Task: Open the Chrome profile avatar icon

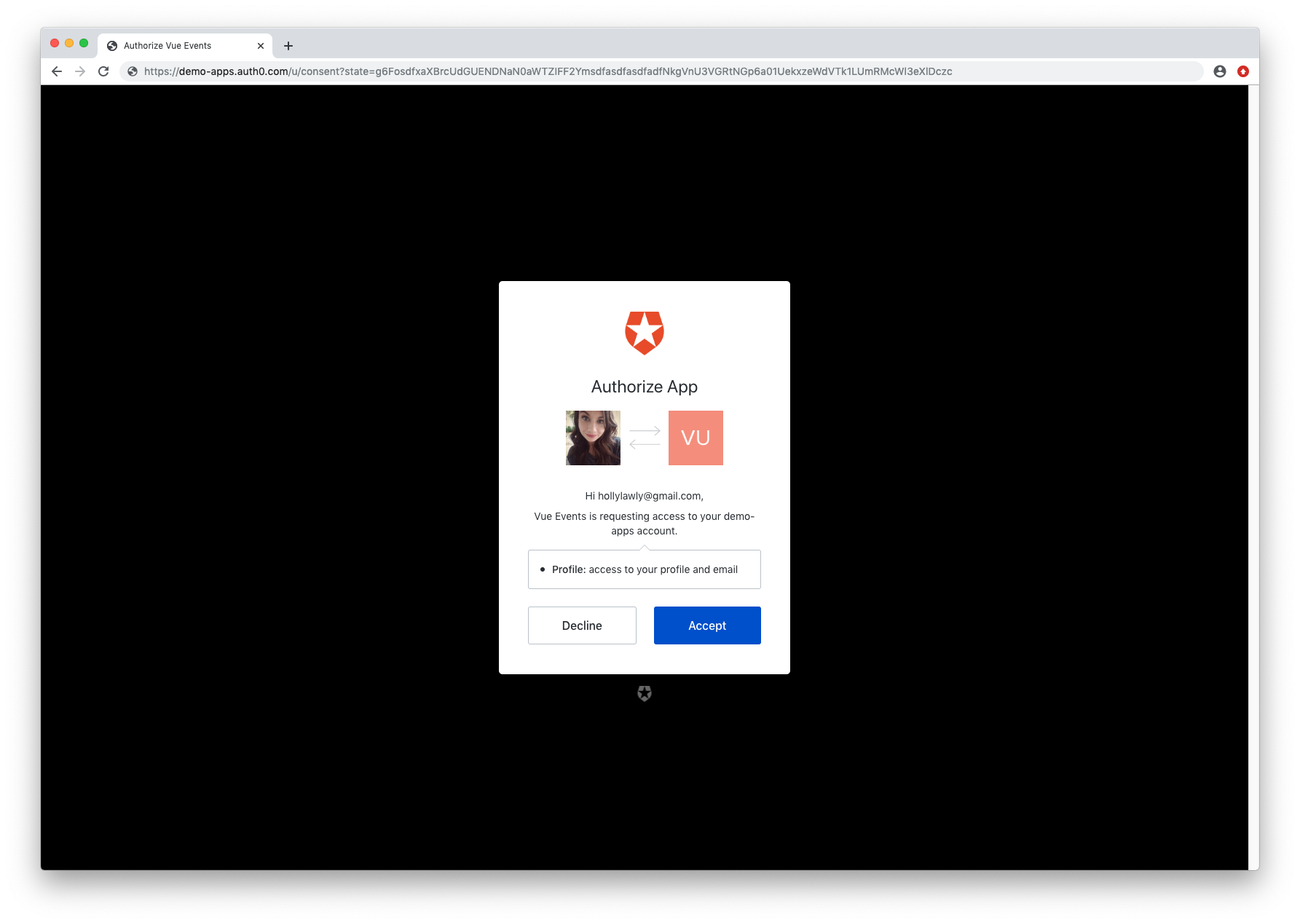Action: 1220,71
